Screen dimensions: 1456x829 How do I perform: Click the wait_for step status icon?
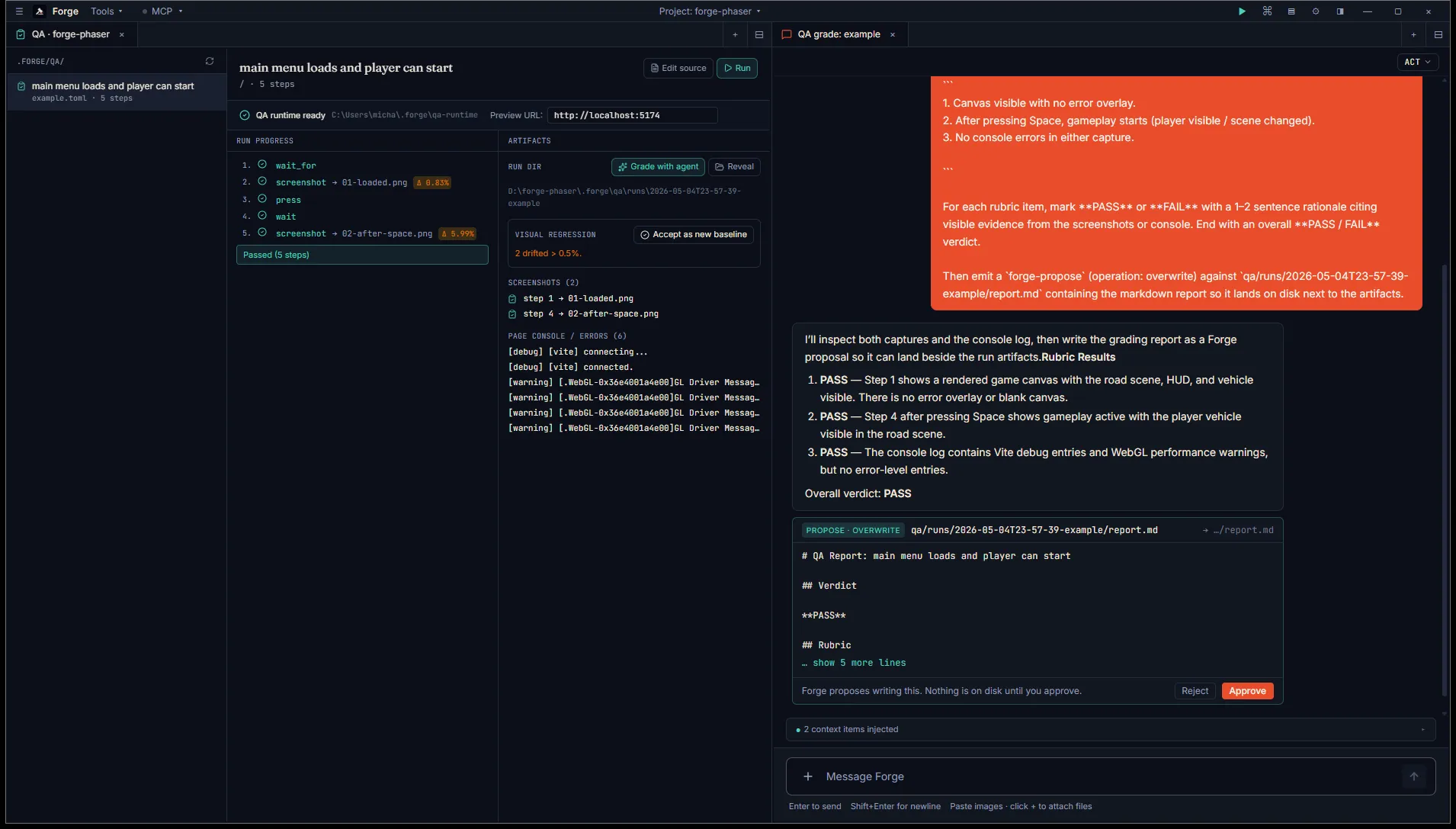[262, 165]
